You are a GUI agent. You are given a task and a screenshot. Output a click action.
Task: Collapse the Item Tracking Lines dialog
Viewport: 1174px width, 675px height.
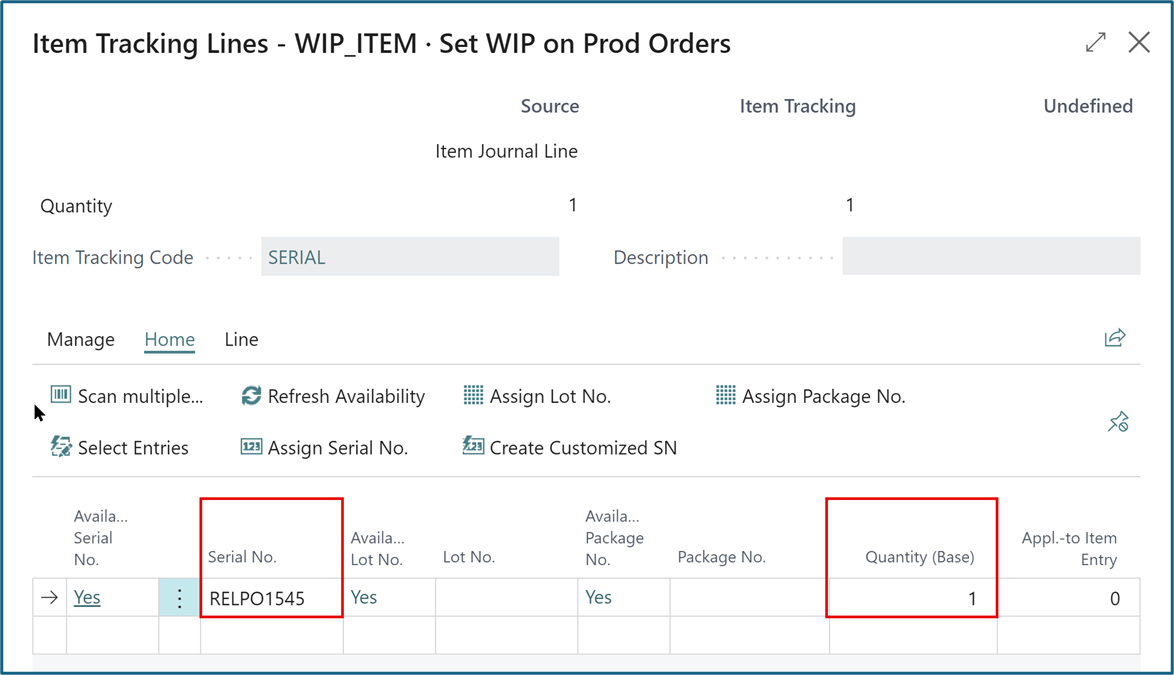(1138, 42)
